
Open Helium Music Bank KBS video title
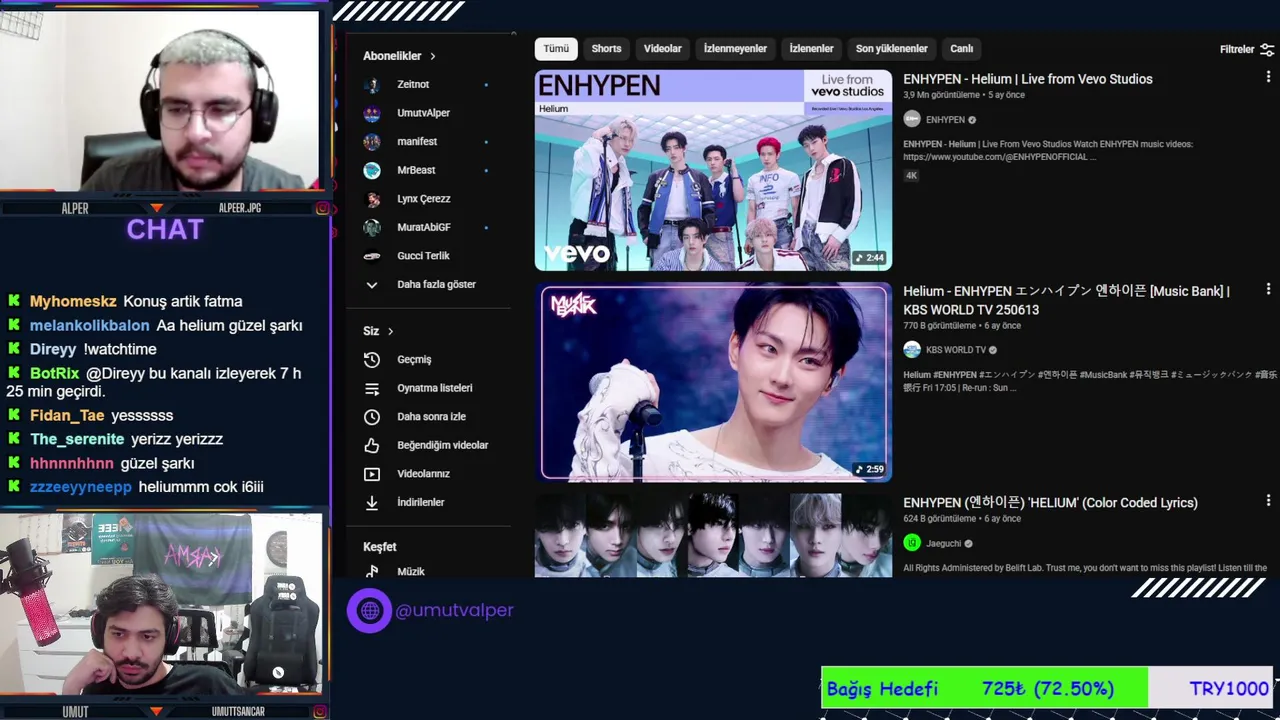tap(1067, 300)
